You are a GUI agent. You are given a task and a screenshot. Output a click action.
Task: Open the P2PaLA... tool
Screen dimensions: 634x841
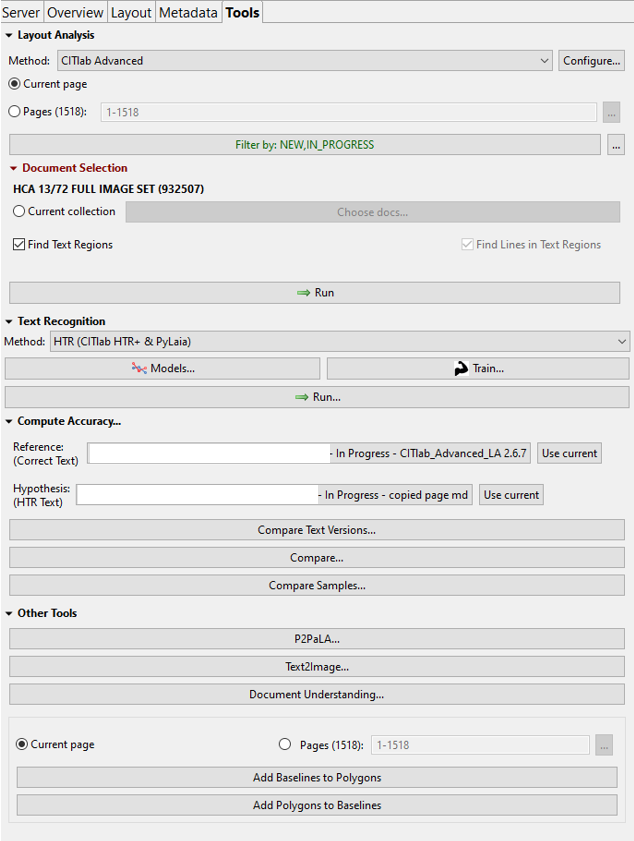(316, 639)
